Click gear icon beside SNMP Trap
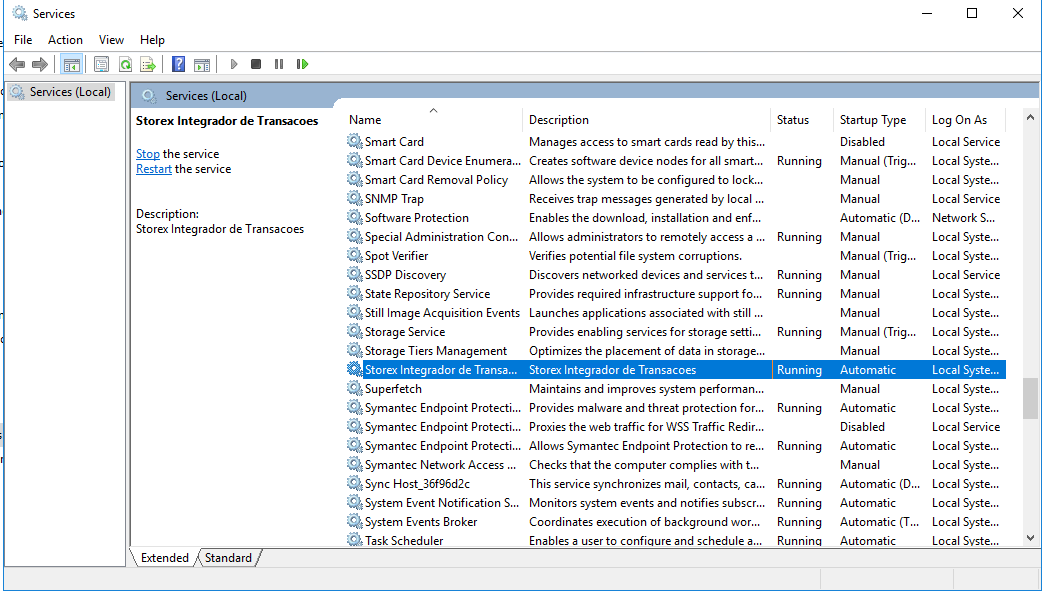This screenshot has height=591, width=1042. click(355, 198)
